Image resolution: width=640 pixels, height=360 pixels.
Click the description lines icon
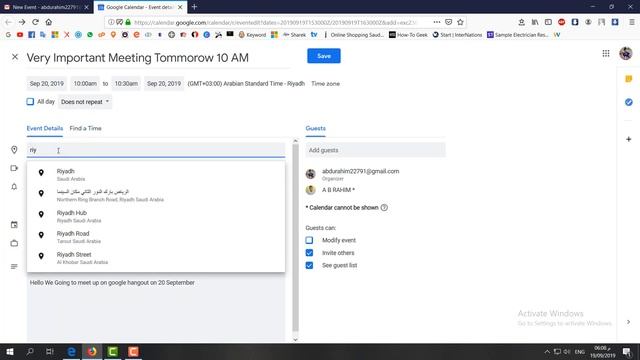click(14, 267)
